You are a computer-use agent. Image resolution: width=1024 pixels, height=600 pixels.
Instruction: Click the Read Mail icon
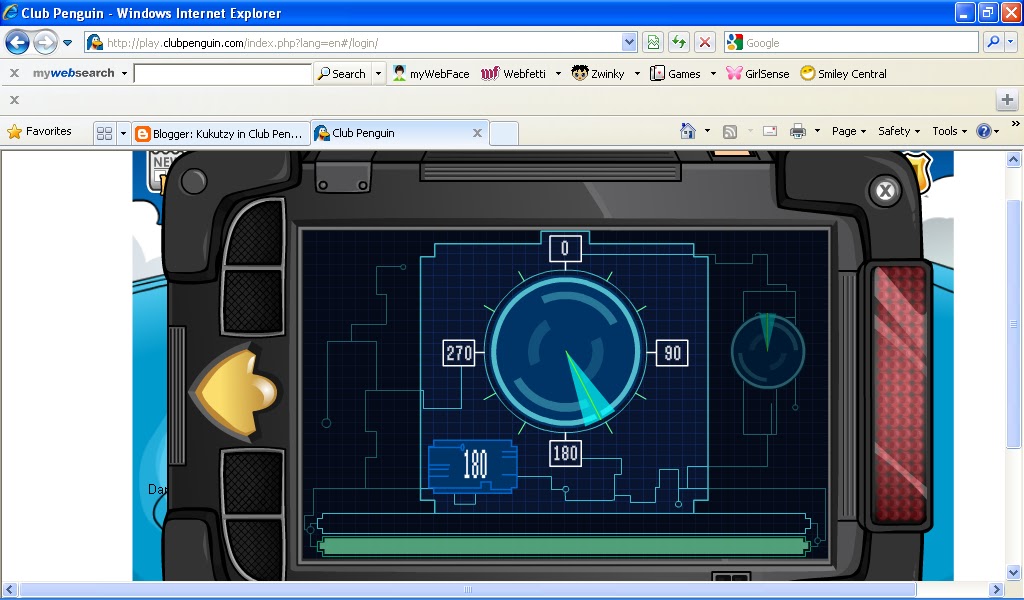[770, 131]
